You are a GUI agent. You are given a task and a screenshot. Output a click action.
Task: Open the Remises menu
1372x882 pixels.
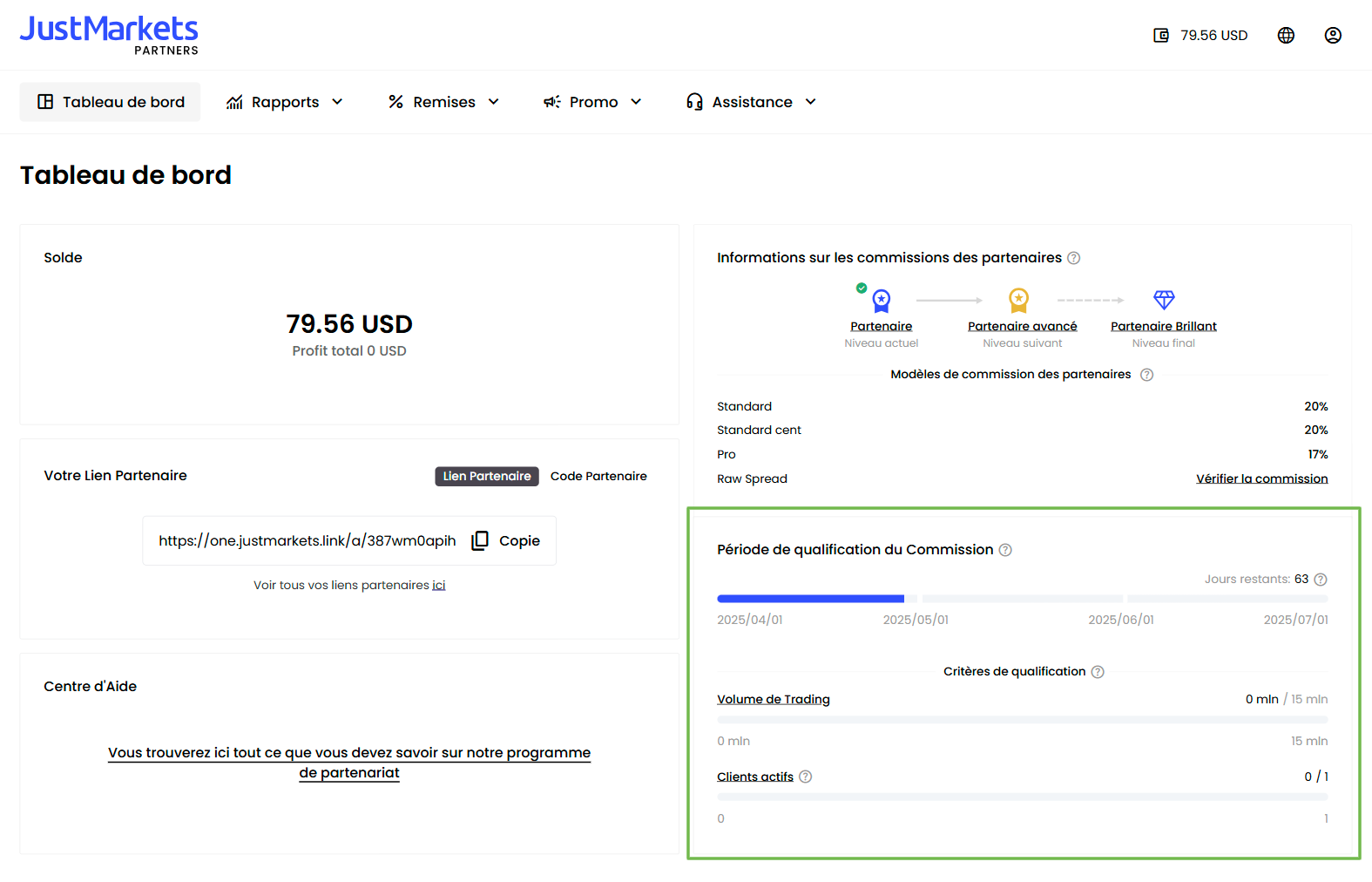(x=444, y=102)
